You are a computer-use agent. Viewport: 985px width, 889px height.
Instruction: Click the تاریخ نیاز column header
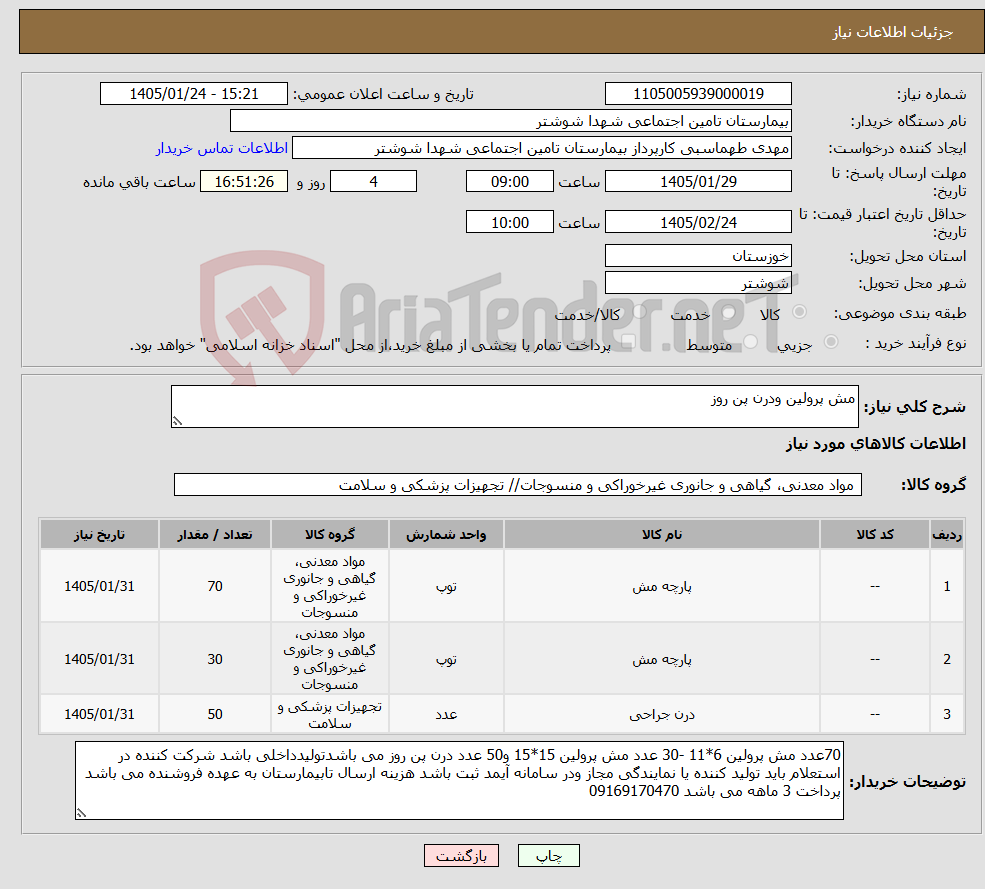click(99, 534)
